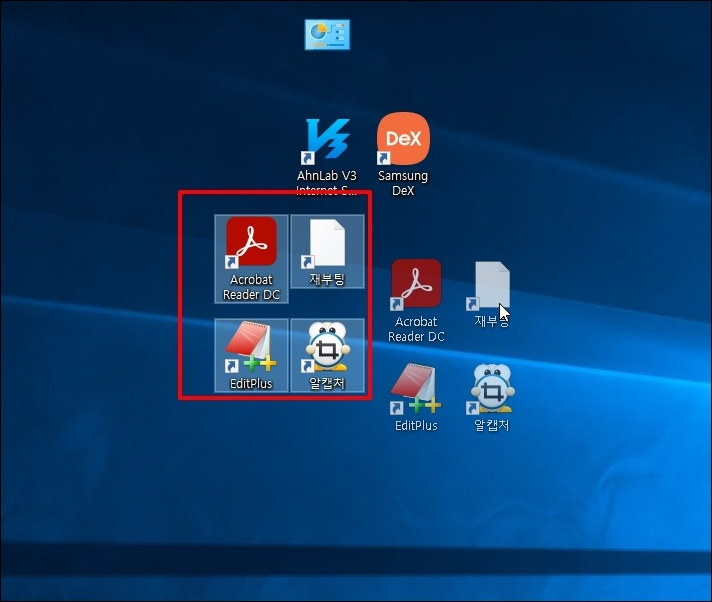Click the highlighted Acrobat Reader DC shortcut
The width and height of the screenshot is (712, 602).
click(251, 259)
